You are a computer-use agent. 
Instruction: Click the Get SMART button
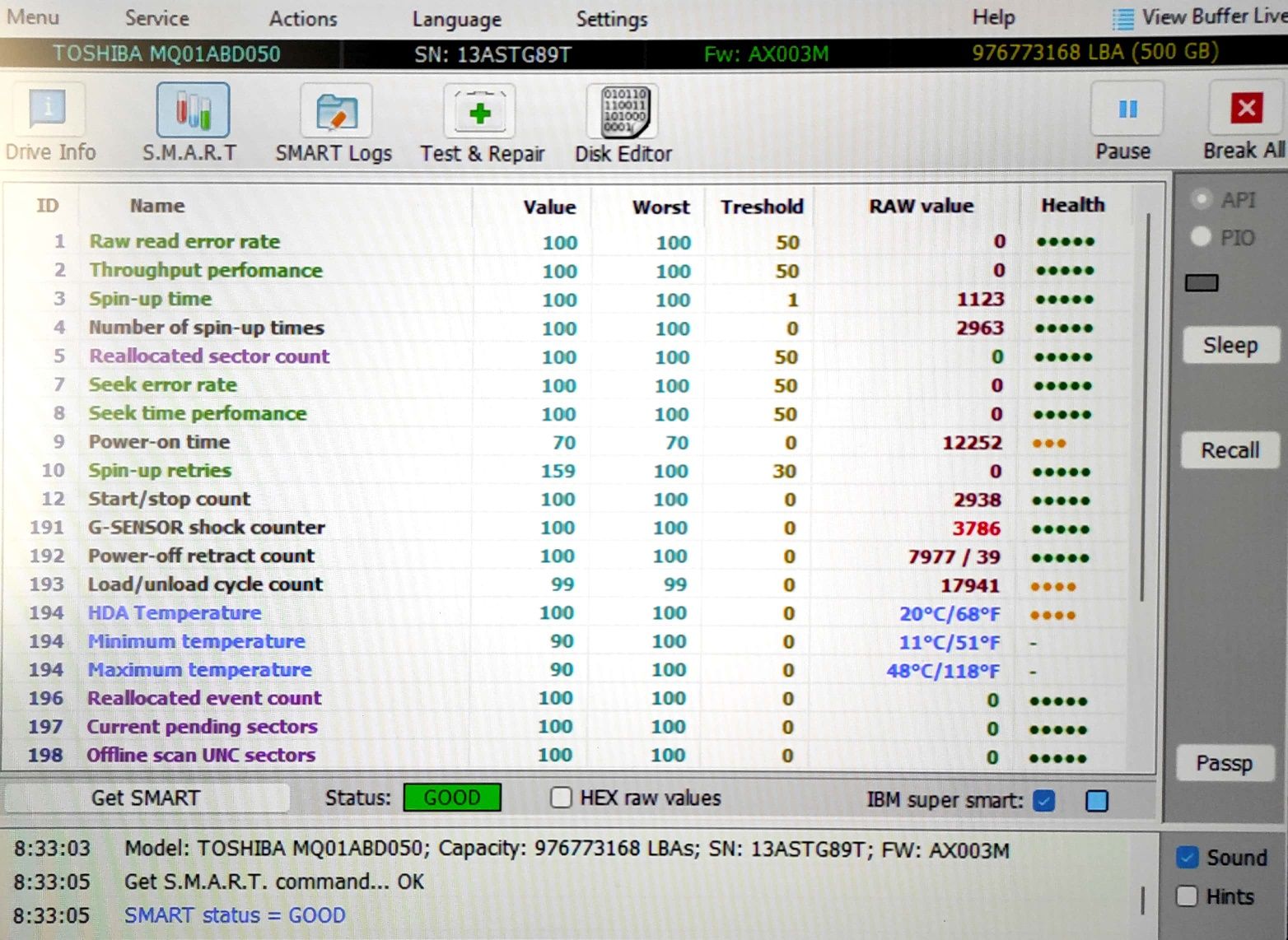point(147,798)
